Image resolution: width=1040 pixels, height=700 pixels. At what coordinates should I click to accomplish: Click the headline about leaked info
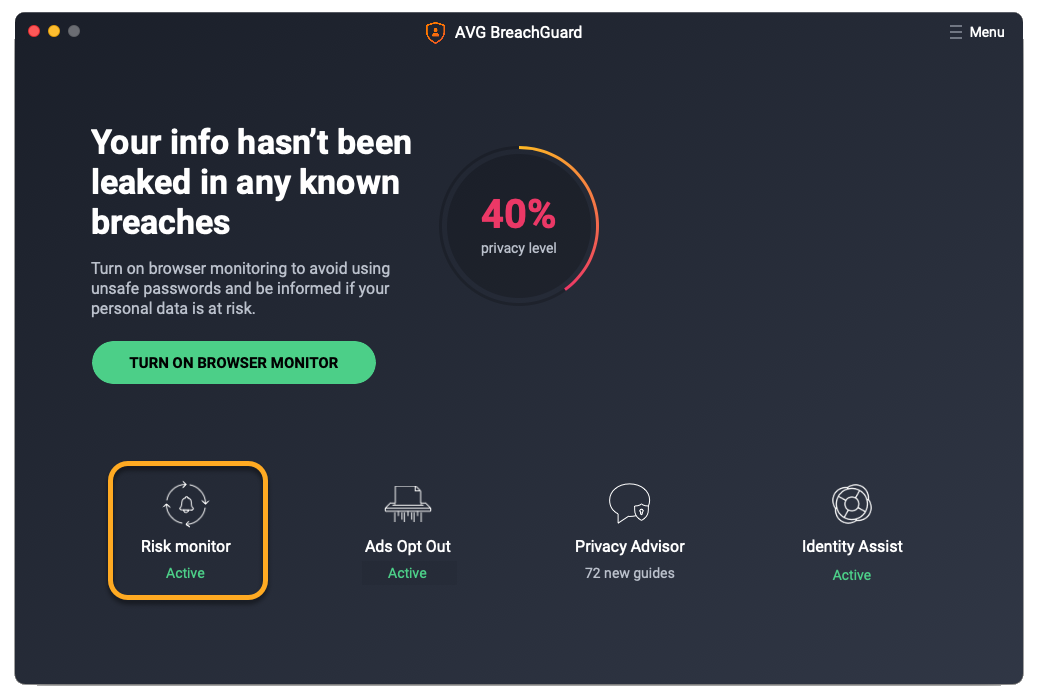[x=251, y=182]
